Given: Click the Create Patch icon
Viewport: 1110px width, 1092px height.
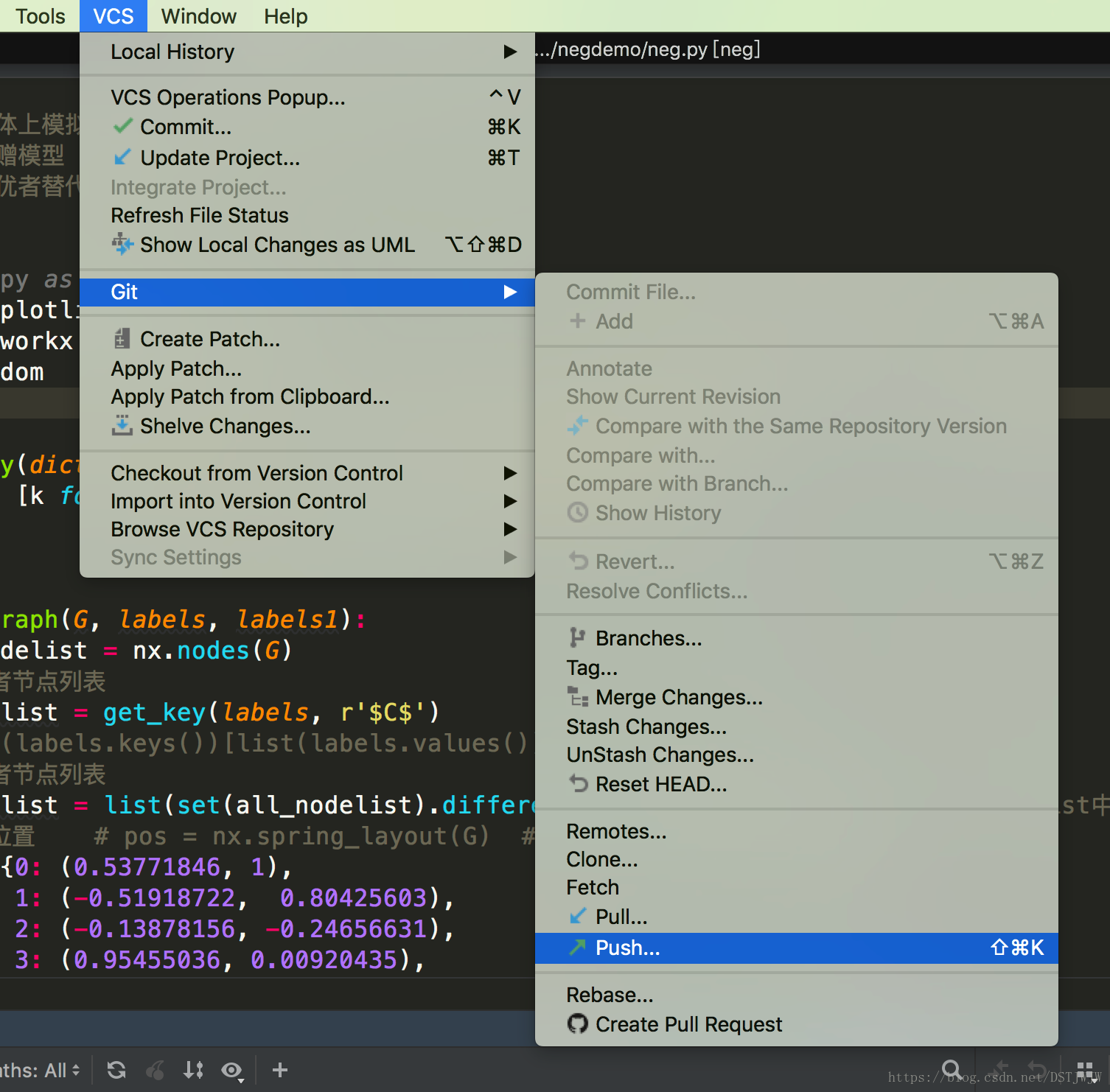Looking at the screenshot, I should (x=122, y=338).
